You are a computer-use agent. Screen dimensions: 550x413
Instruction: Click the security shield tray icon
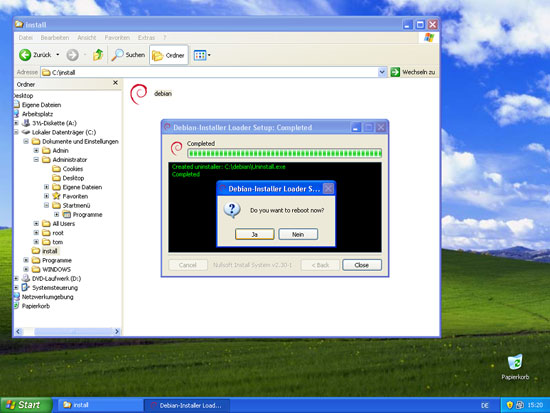pos(510,405)
